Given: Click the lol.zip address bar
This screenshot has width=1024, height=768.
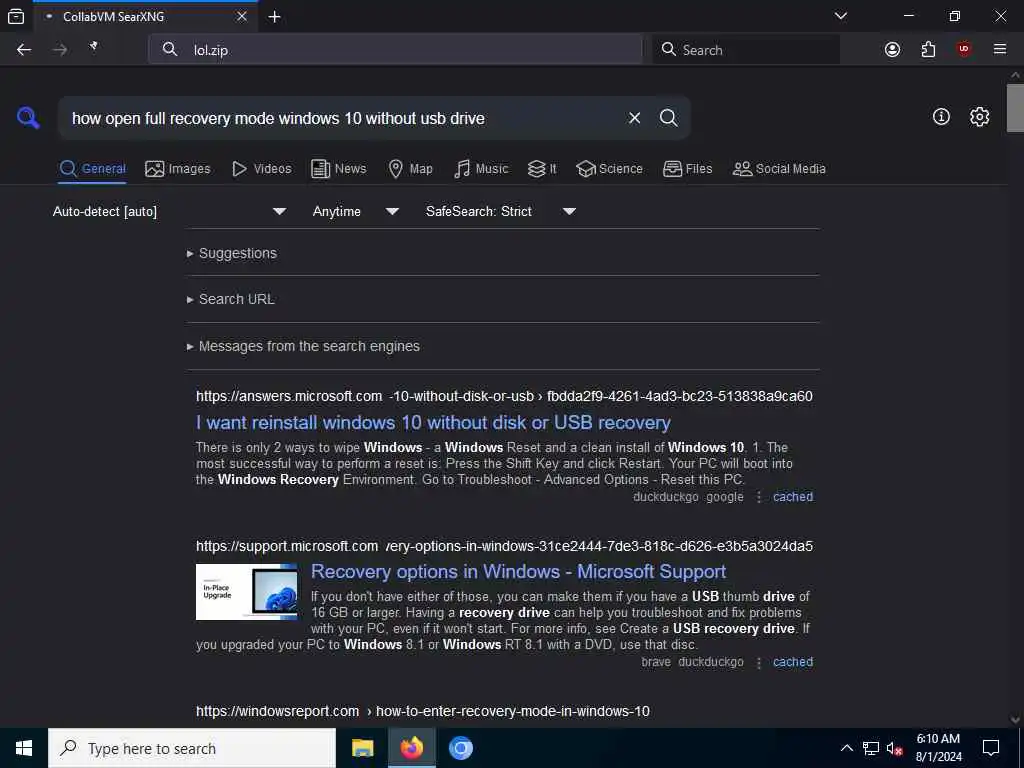Looking at the screenshot, I should click(x=395, y=50).
